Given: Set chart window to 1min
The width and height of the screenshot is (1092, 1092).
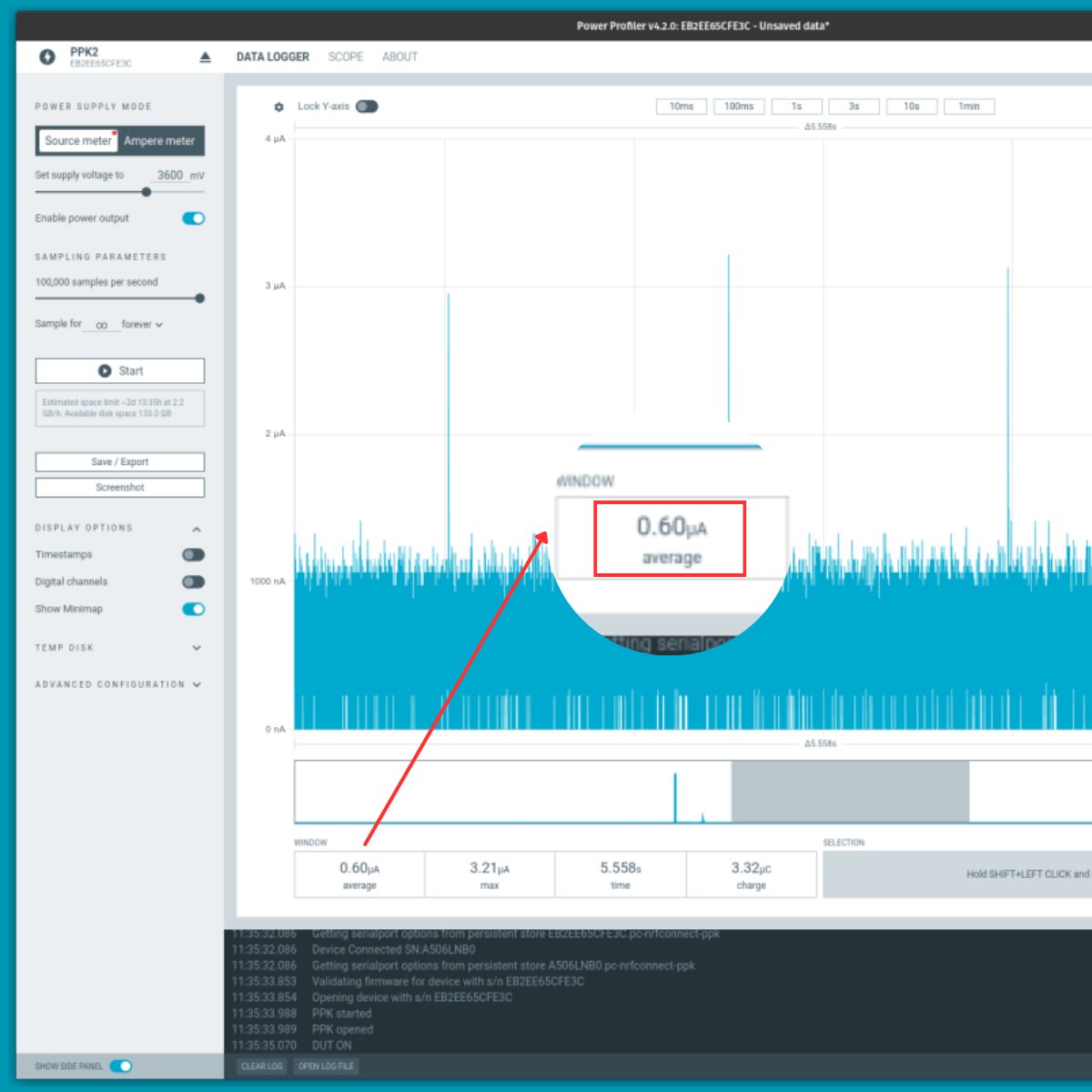Looking at the screenshot, I should pyautogui.click(x=969, y=106).
